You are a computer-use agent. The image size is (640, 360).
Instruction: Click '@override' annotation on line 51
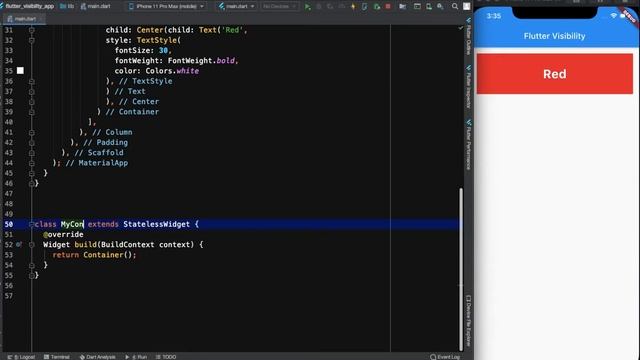click(x=63, y=234)
